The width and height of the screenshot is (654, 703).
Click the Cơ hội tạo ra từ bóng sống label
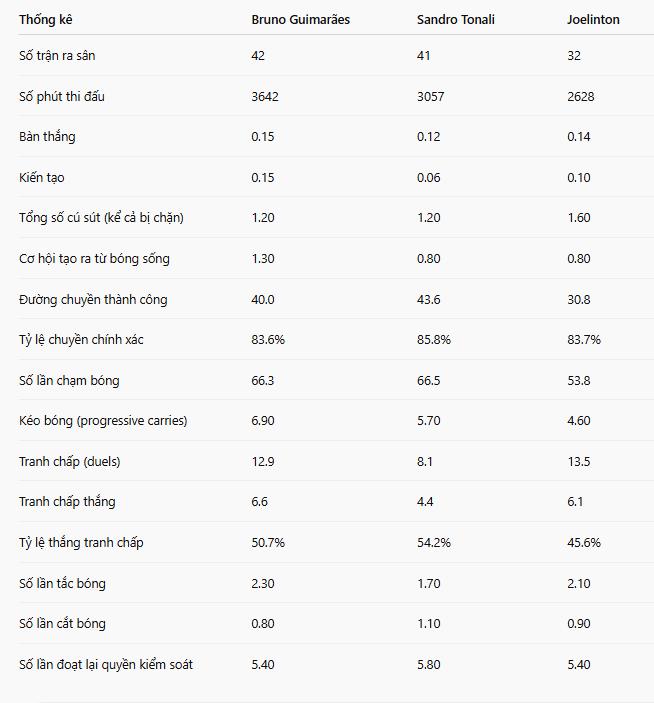coord(94,259)
